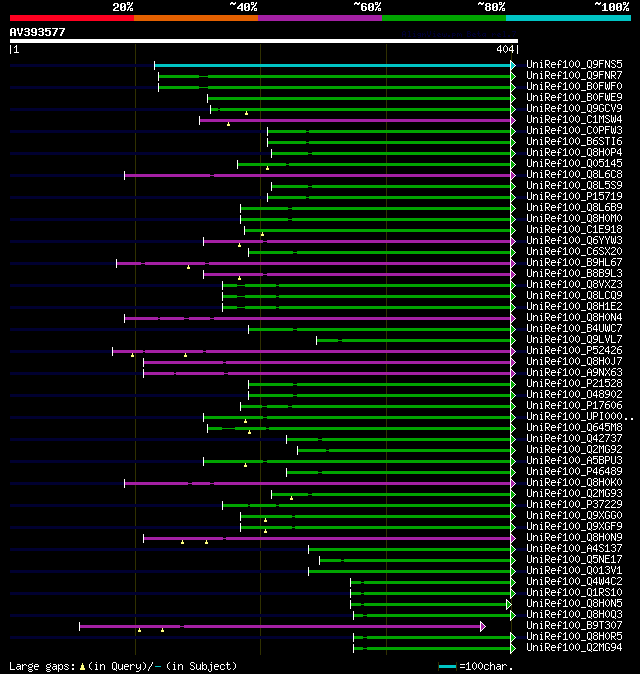Click the yellow gap marker under Q05145

267,168
